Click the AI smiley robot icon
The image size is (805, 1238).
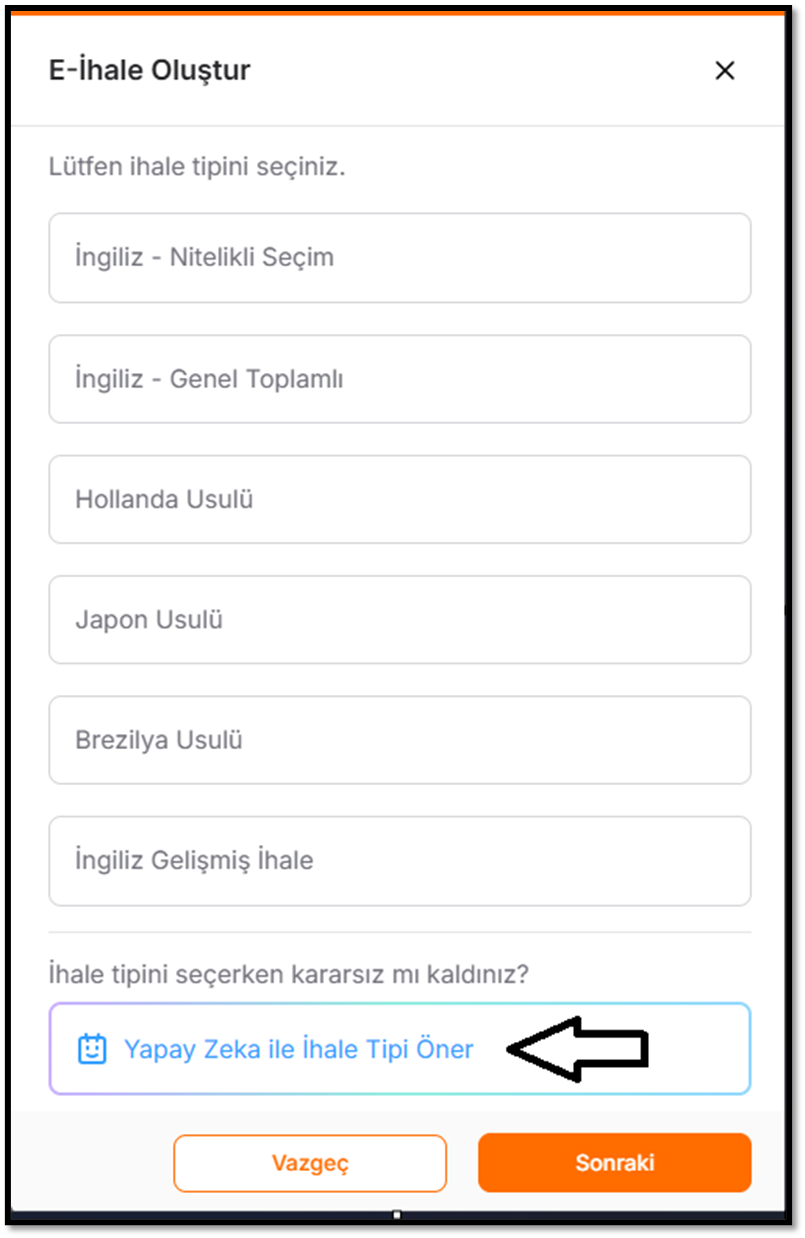(92, 1049)
